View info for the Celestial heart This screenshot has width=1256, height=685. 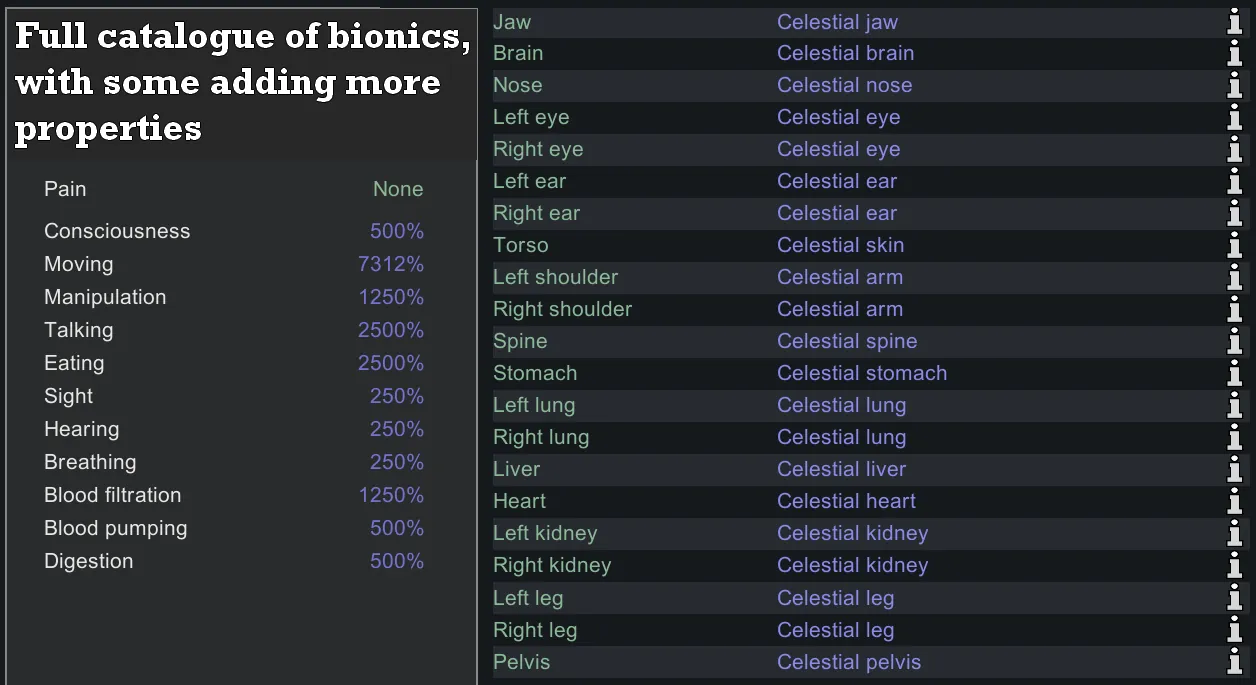tap(1235, 502)
